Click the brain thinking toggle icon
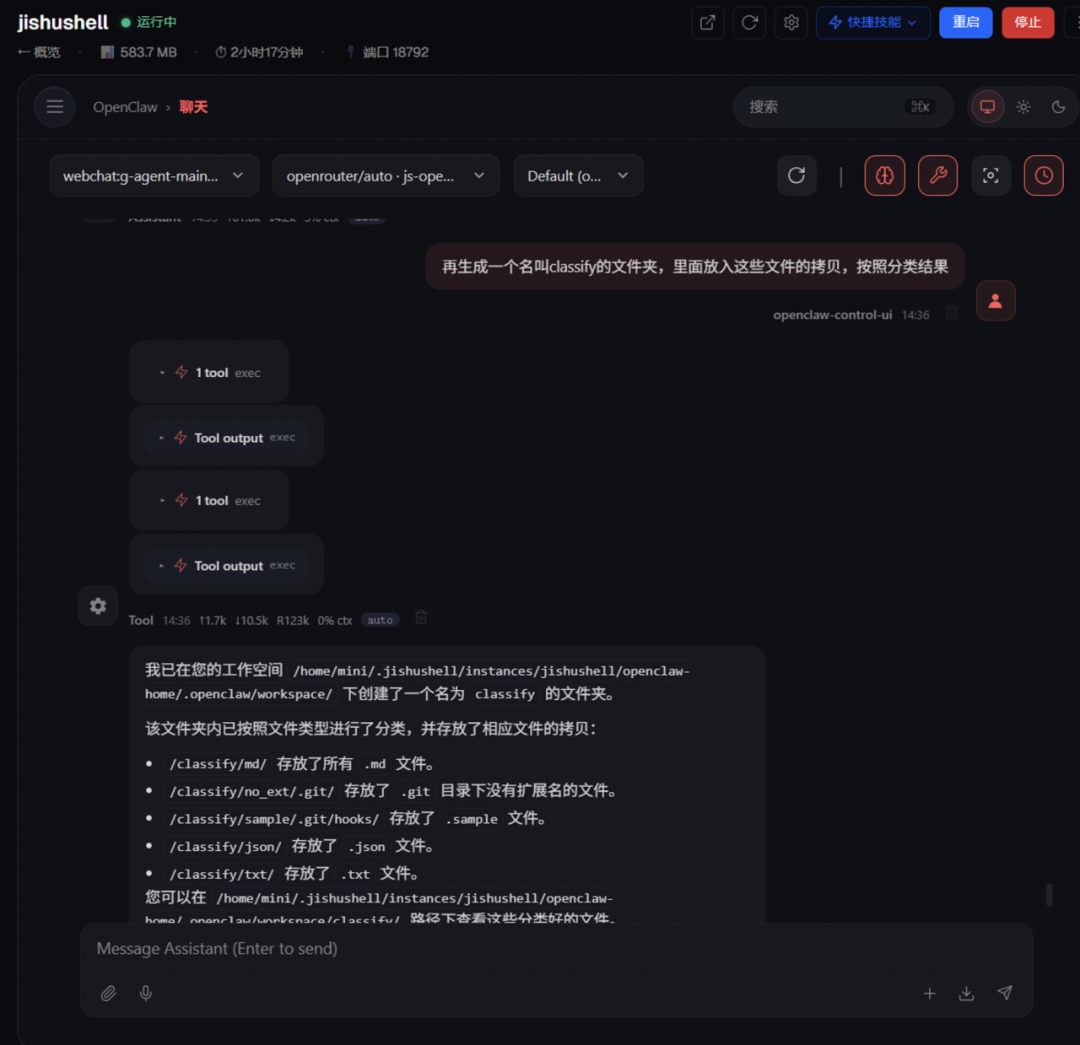 (x=884, y=176)
